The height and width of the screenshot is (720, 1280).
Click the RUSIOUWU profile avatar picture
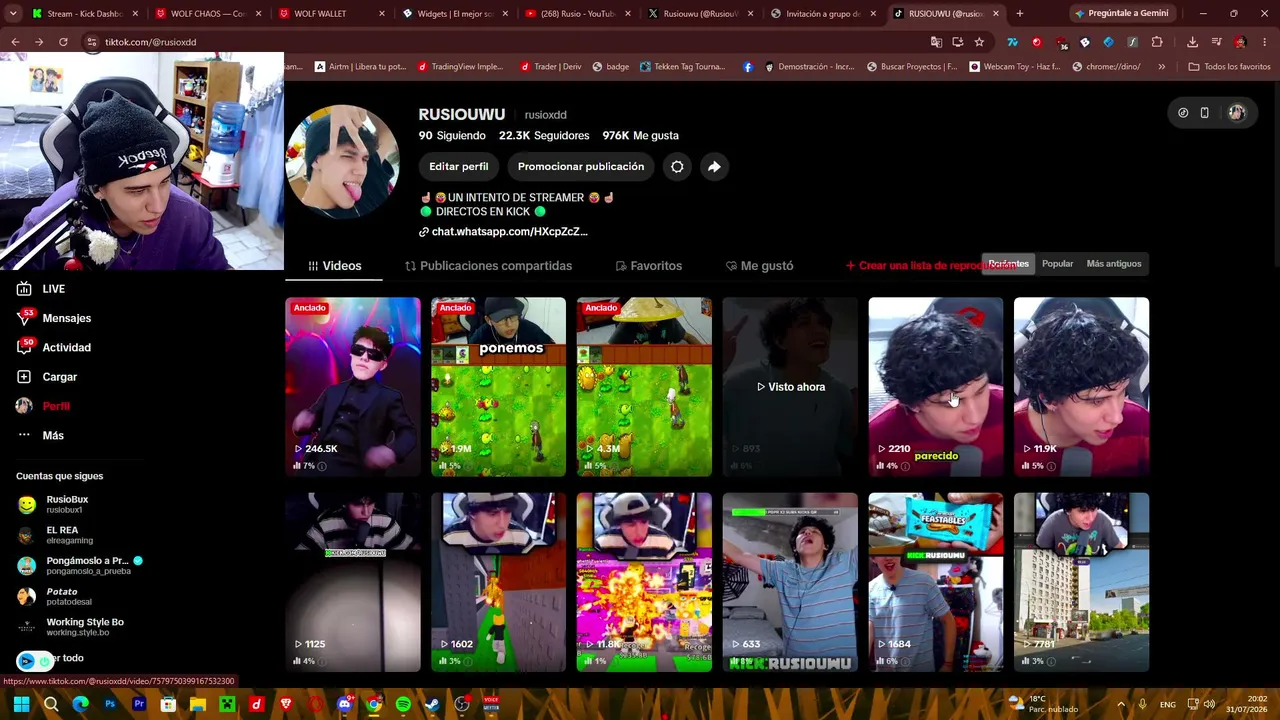click(342, 162)
